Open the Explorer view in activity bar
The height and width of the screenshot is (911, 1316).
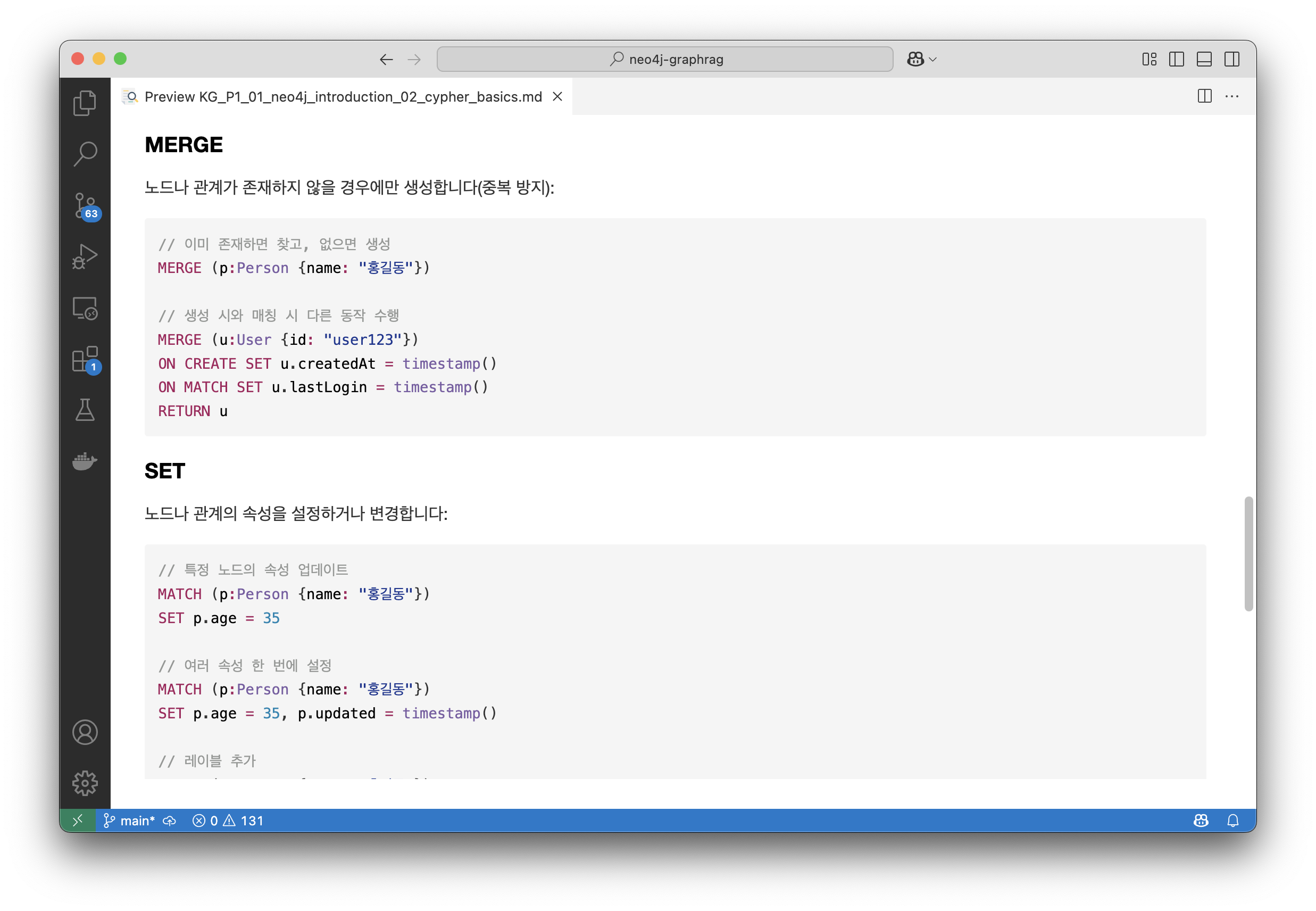pyautogui.click(x=85, y=103)
